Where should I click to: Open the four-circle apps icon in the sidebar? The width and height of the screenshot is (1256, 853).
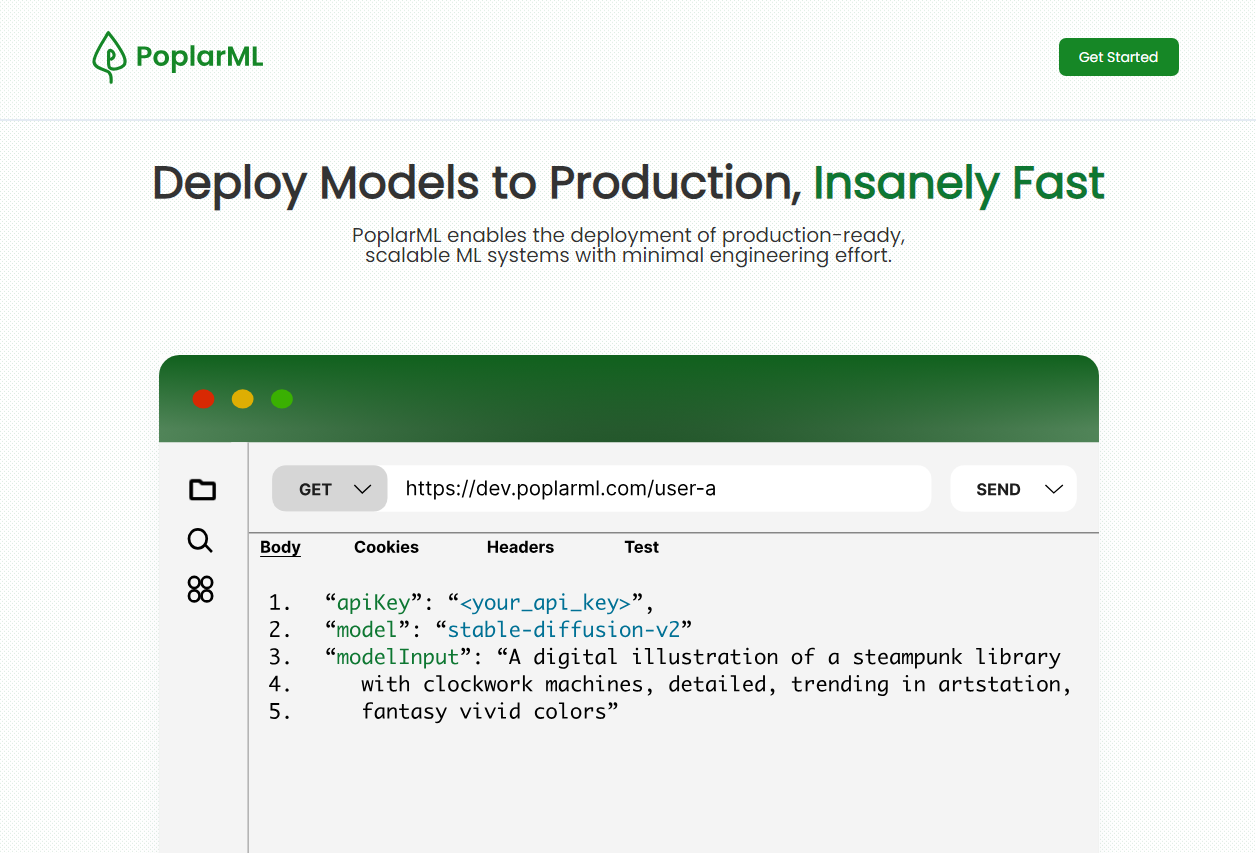click(201, 589)
